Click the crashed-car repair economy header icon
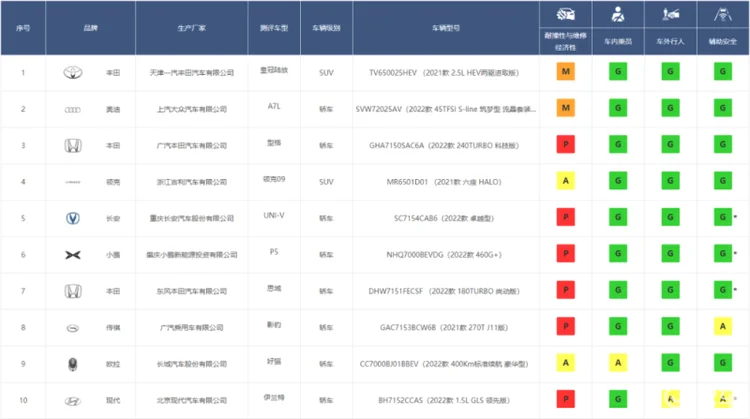Viewport: 750px width, 419px height. coord(565,15)
